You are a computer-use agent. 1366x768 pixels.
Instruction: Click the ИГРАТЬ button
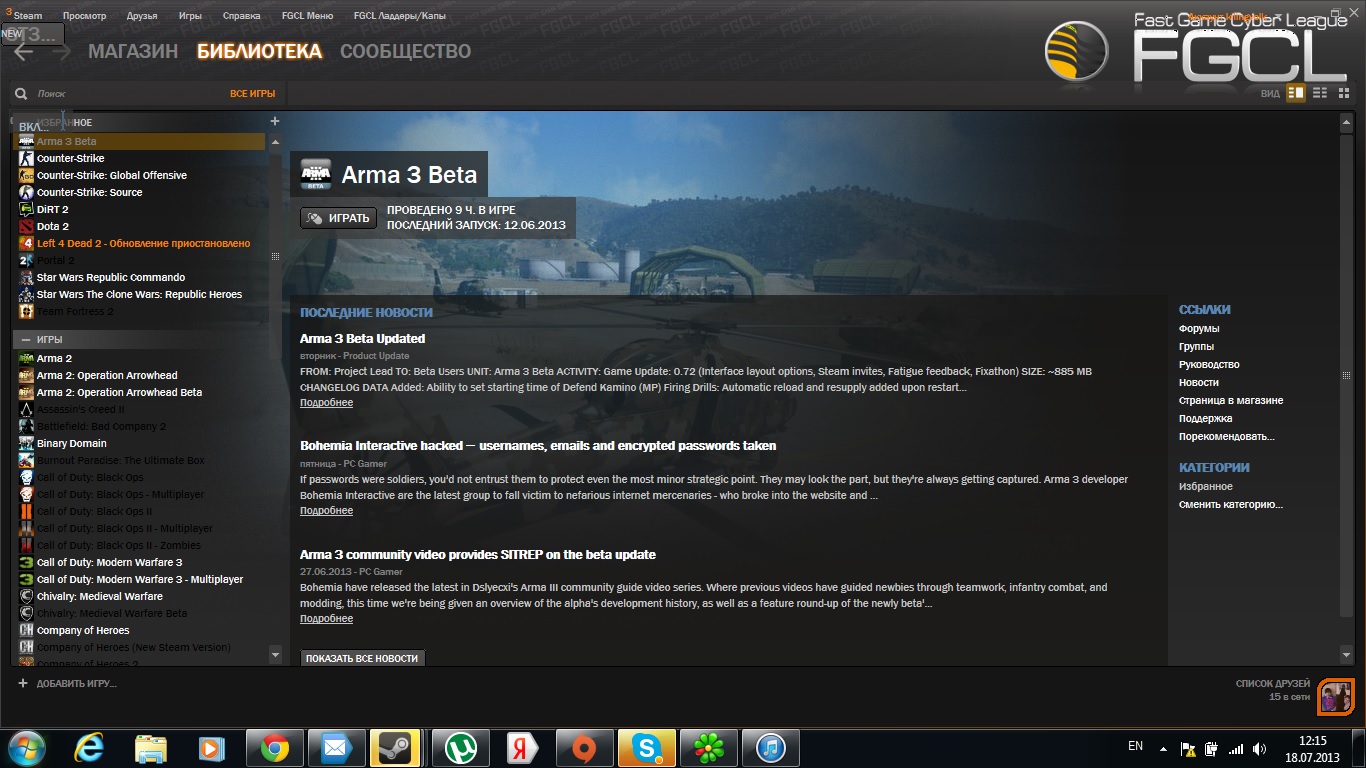click(x=339, y=217)
